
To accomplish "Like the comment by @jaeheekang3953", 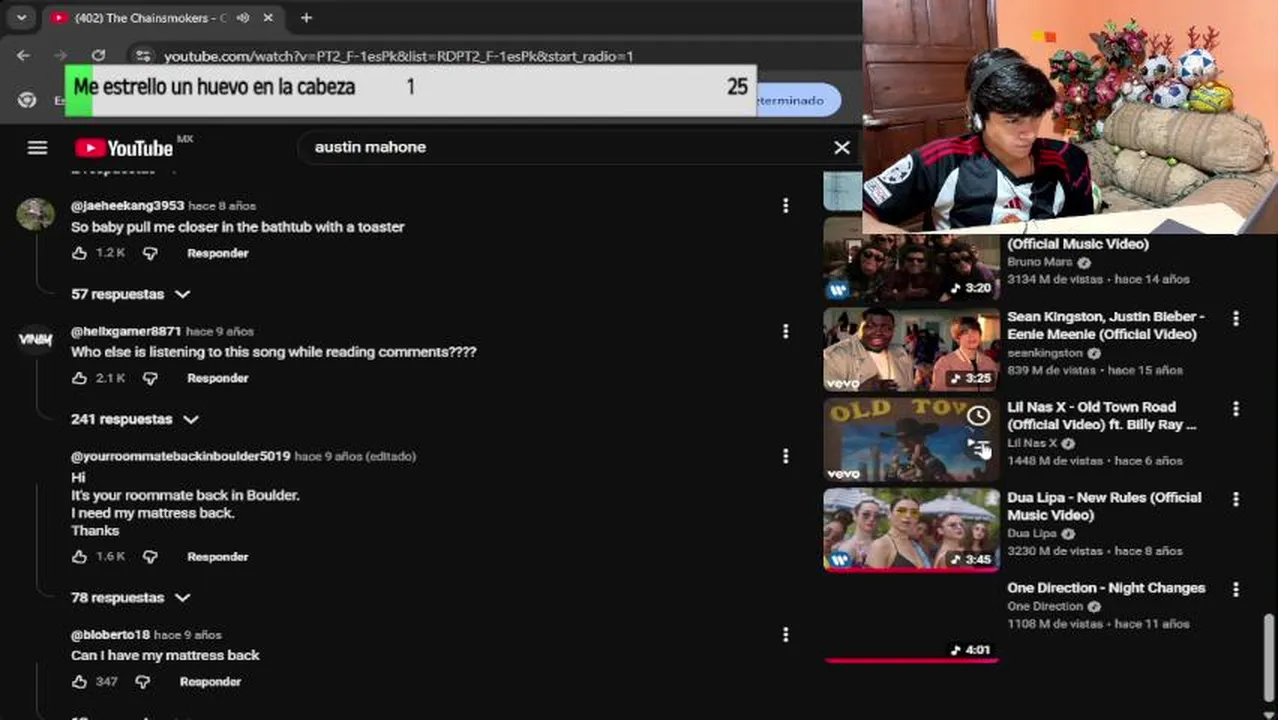I will (80, 253).
